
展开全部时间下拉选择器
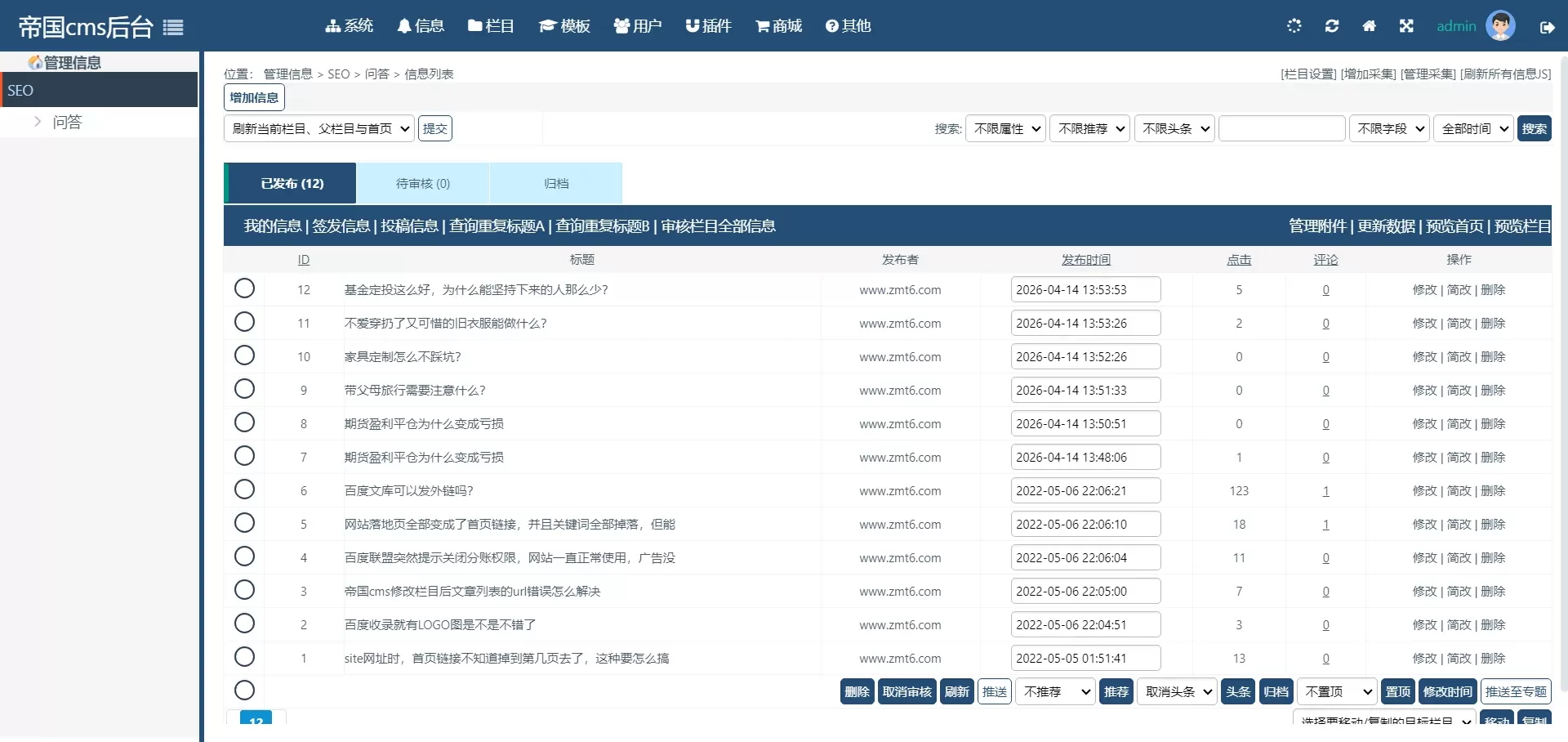(1474, 128)
